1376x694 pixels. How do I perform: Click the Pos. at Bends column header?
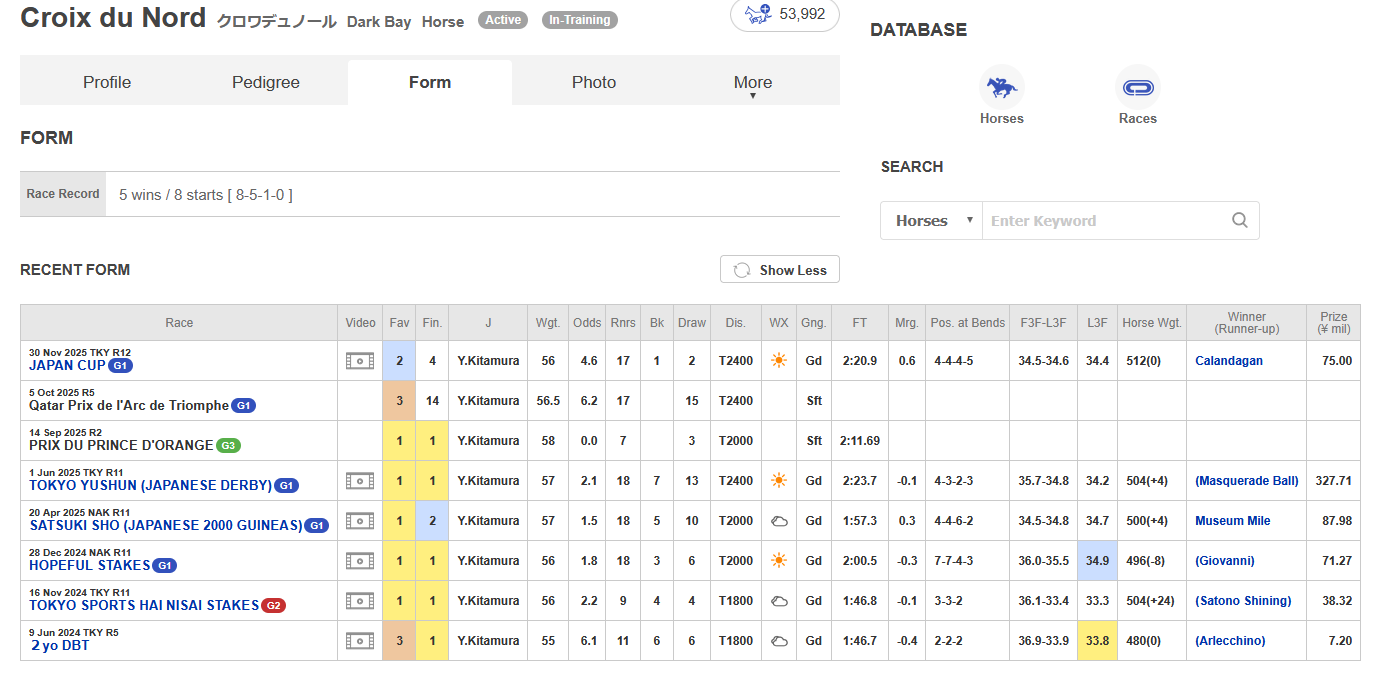point(968,323)
